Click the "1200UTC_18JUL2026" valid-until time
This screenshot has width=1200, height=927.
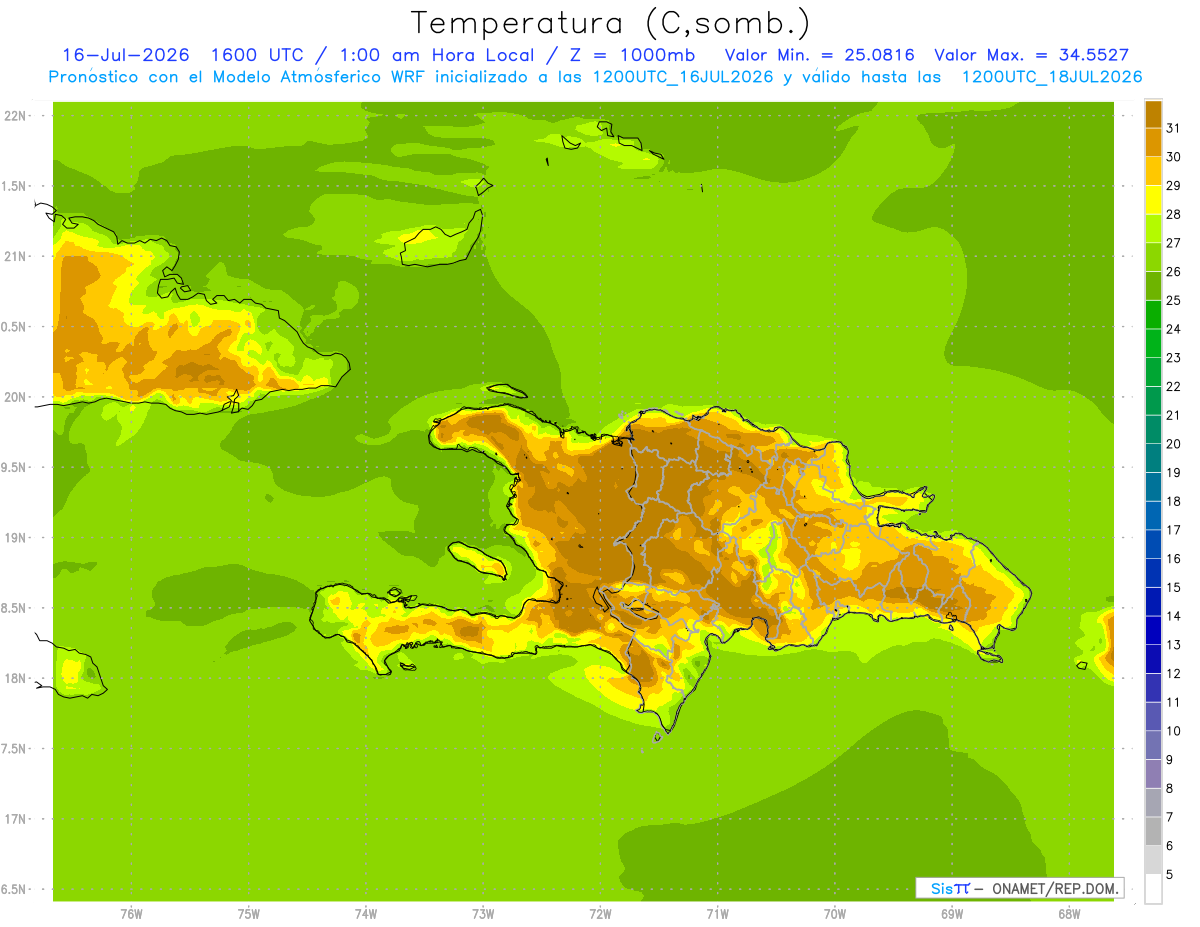point(1052,77)
